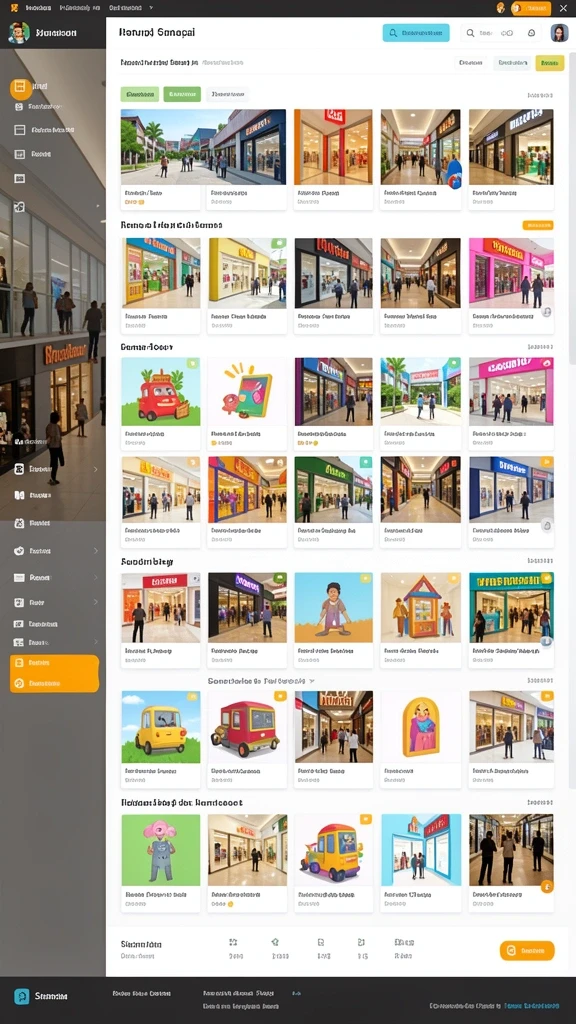Viewport: 576px width, 1024px height.
Task: Open the red cartoon car thumbnail
Action: (161, 391)
